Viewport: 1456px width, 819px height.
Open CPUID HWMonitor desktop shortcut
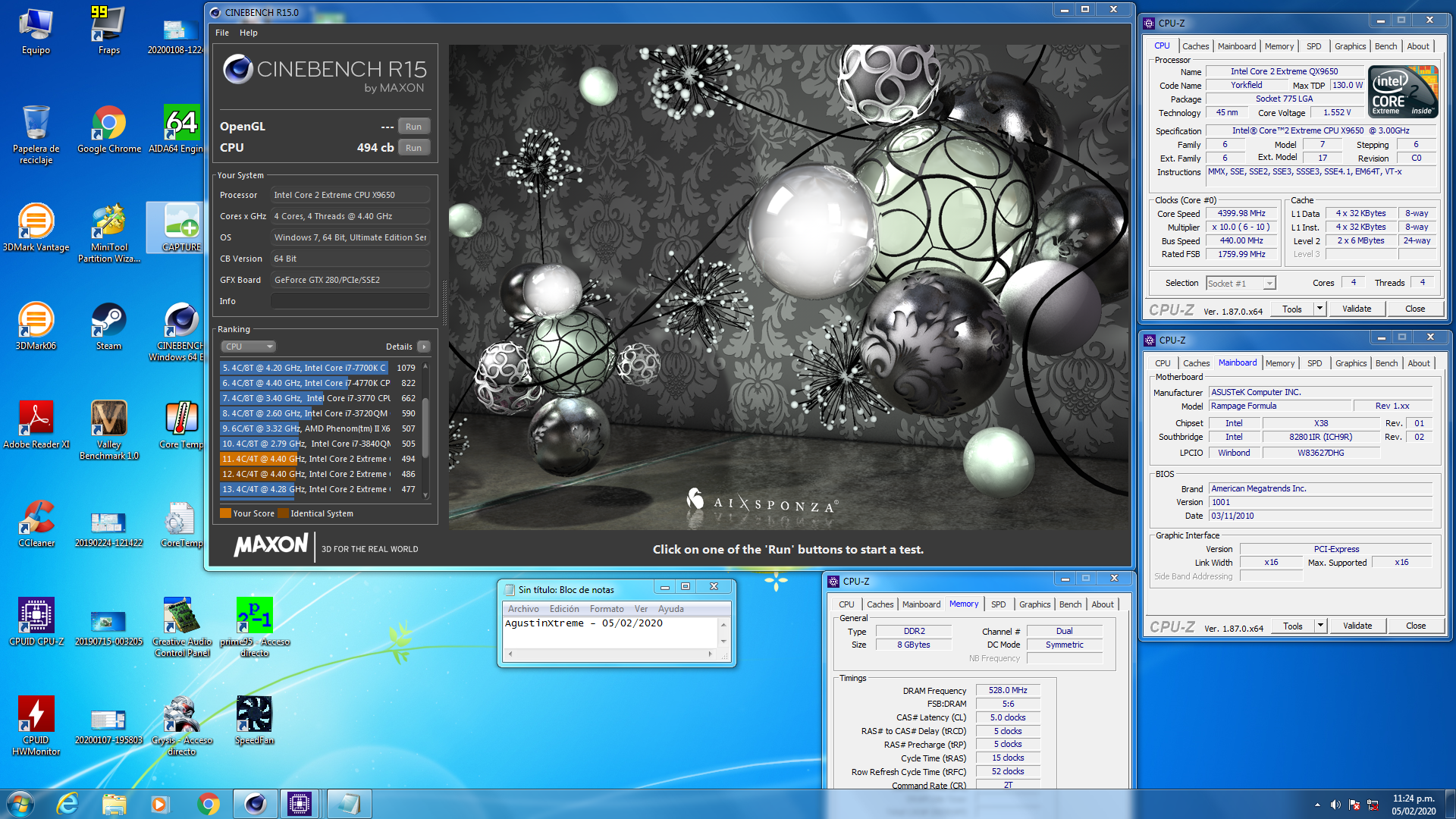pos(36,726)
